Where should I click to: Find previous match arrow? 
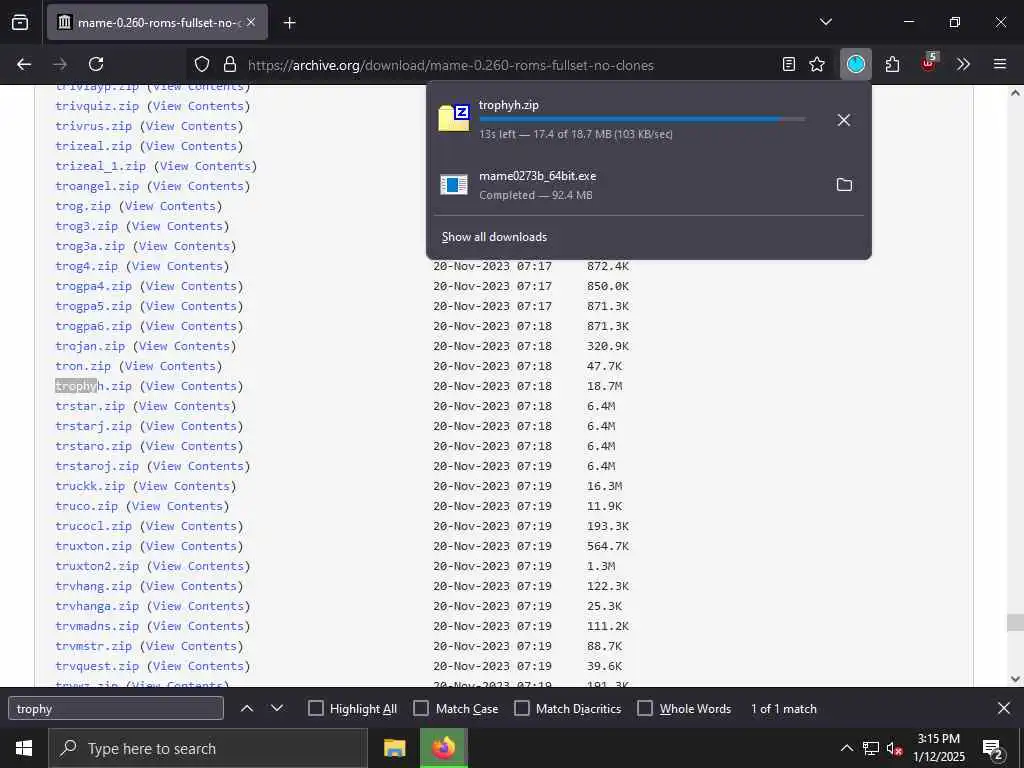click(247, 709)
